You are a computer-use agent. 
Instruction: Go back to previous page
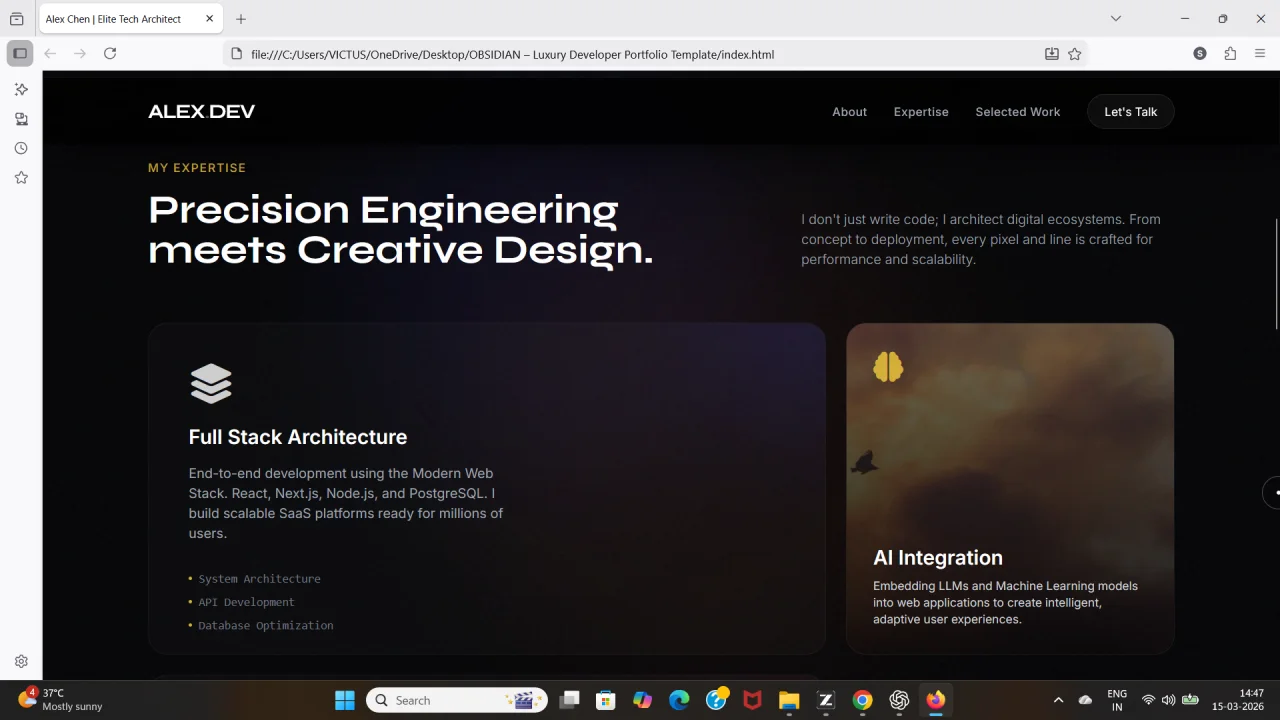50,53
